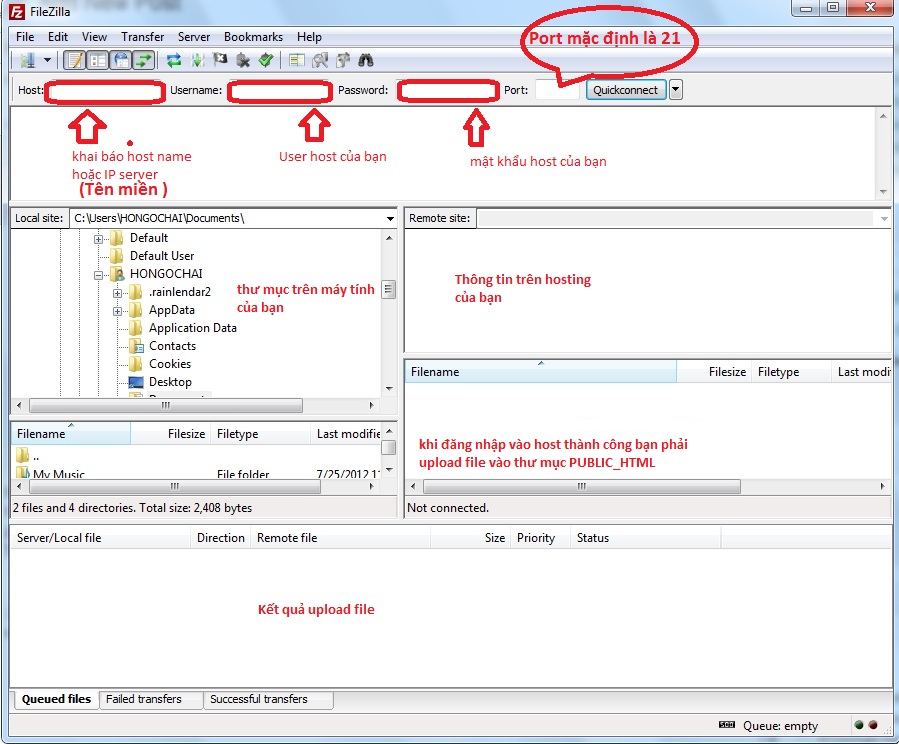Select the HONGOCHAI user folder

coord(166,273)
